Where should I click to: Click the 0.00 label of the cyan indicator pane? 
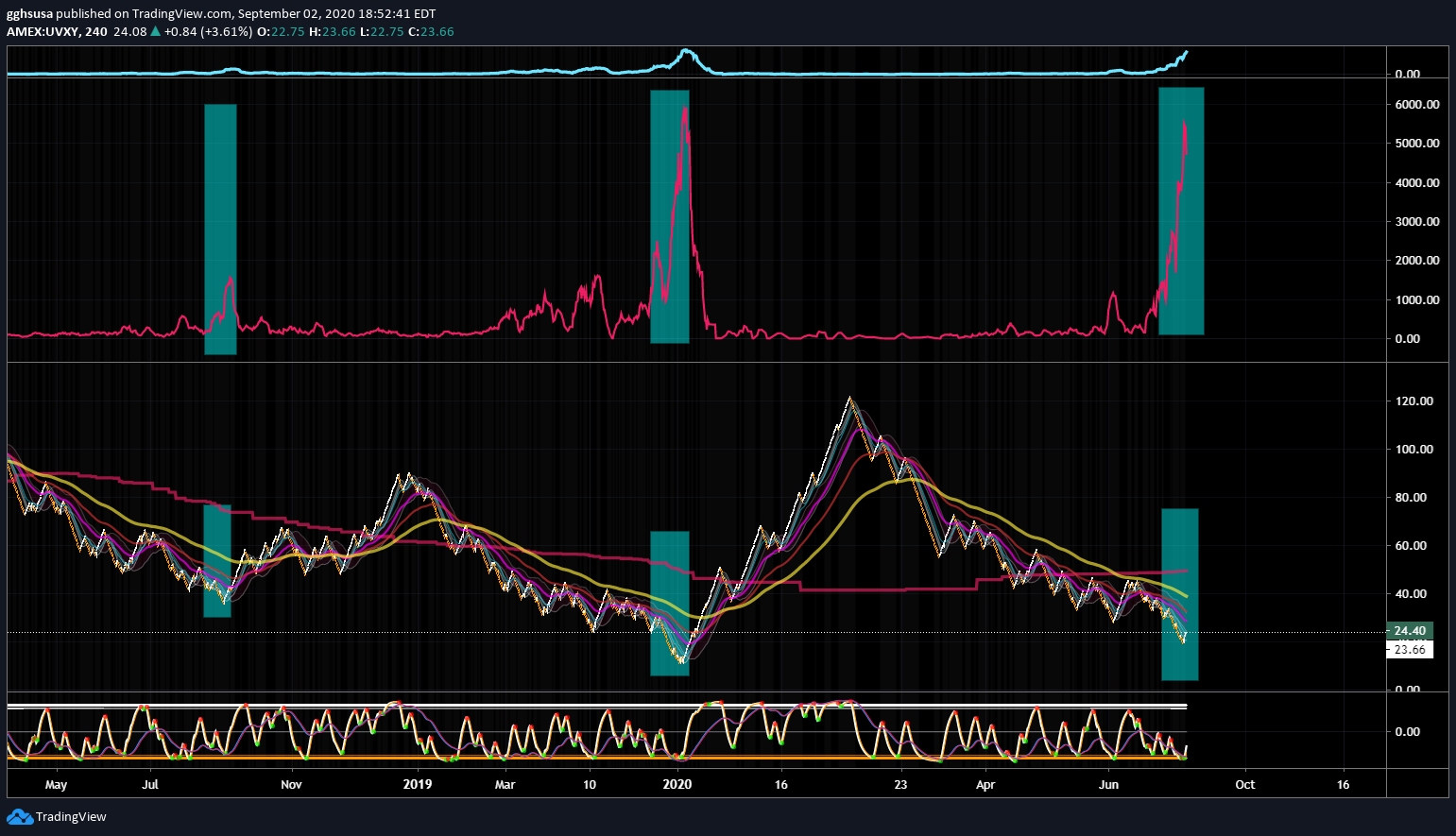click(1408, 74)
